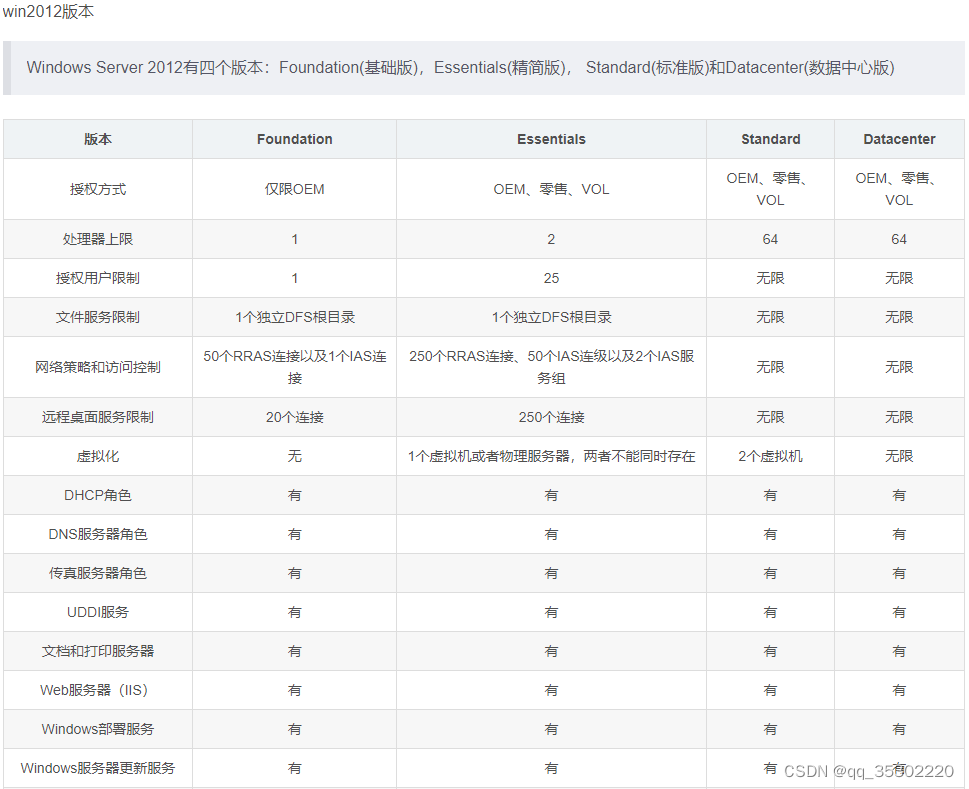Click the '仅限OEM' cell

click(294, 189)
